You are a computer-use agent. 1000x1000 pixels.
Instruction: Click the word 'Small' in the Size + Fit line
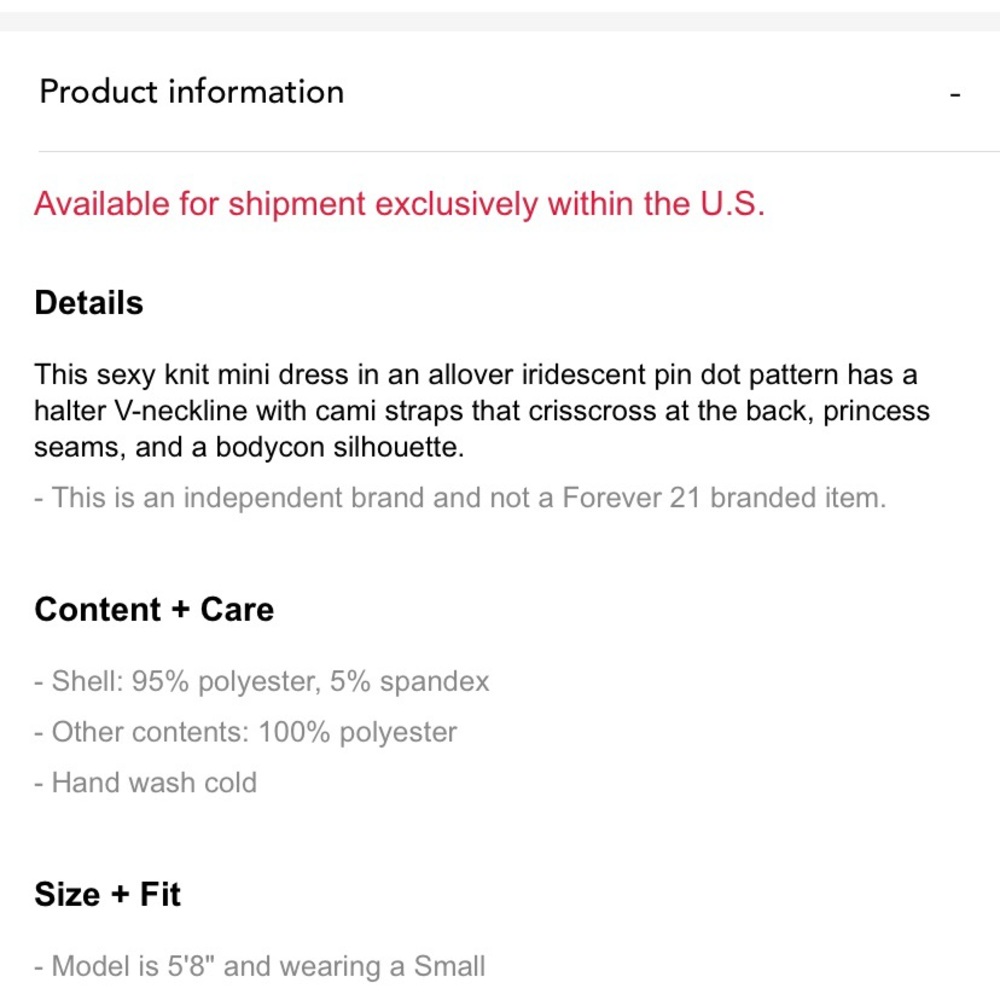pos(450,966)
